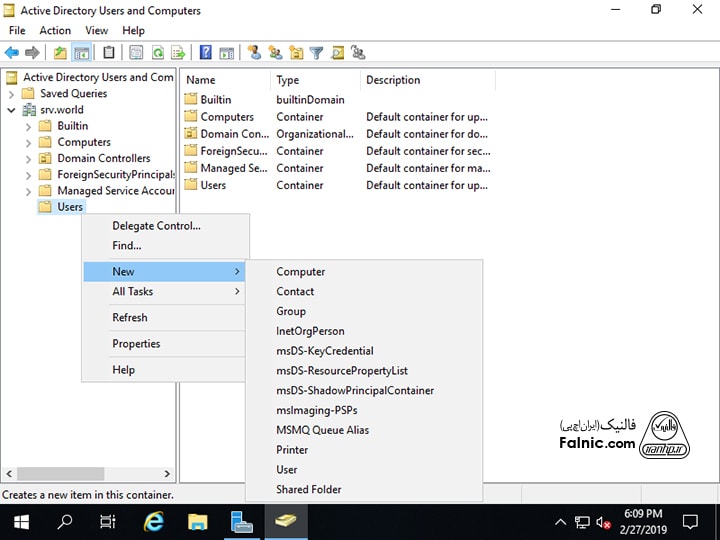Click the Back arrow toolbar icon
The width and height of the screenshot is (720, 540).
tap(12, 52)
